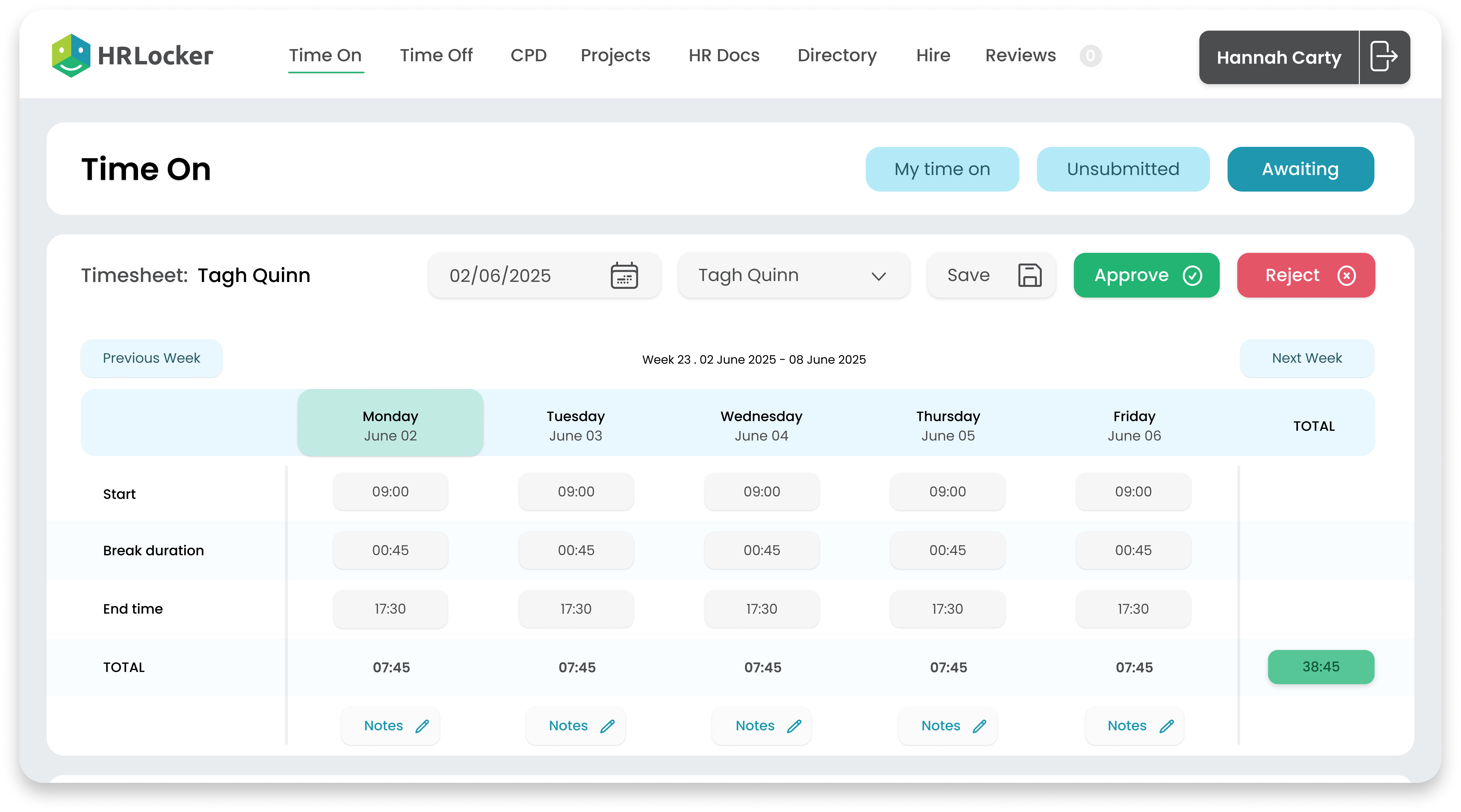Click the Previous Week button
This screenshot has width=1461, height=812.
[x=151, y=358]
